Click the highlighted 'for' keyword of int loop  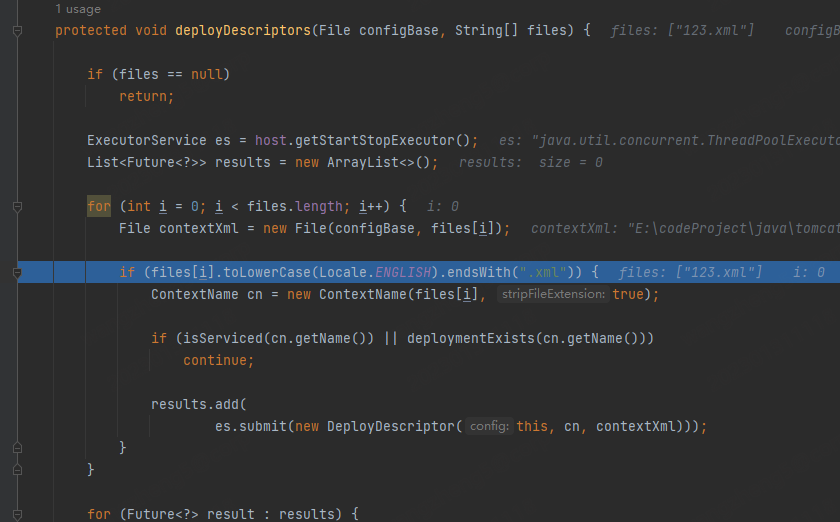click(x=99, y=206)
